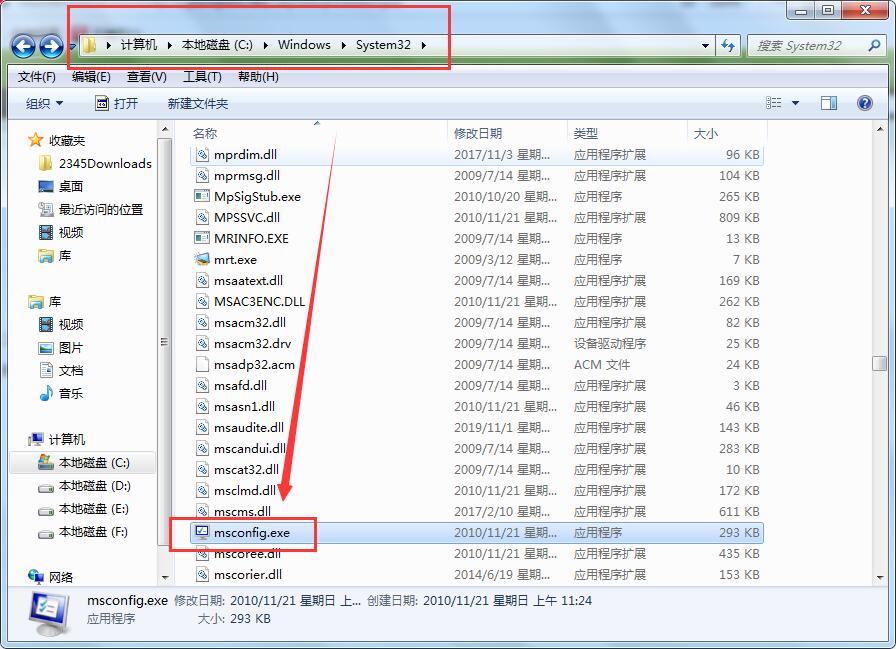896x649 pixels.
Task: Expand the arrow after Windows in breadcrumb
Action: (x=343, y=45)
